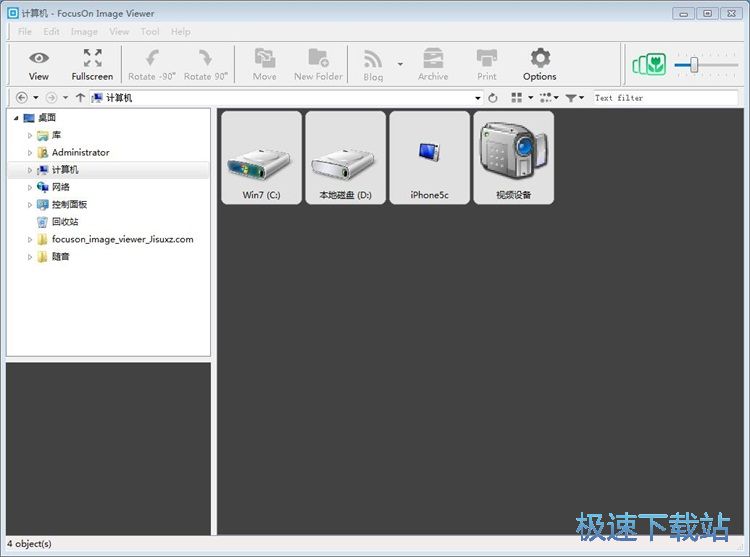Click the green thumbnail size icon
This screenshot has height=557, width=750.
click(x=648, y=65)
